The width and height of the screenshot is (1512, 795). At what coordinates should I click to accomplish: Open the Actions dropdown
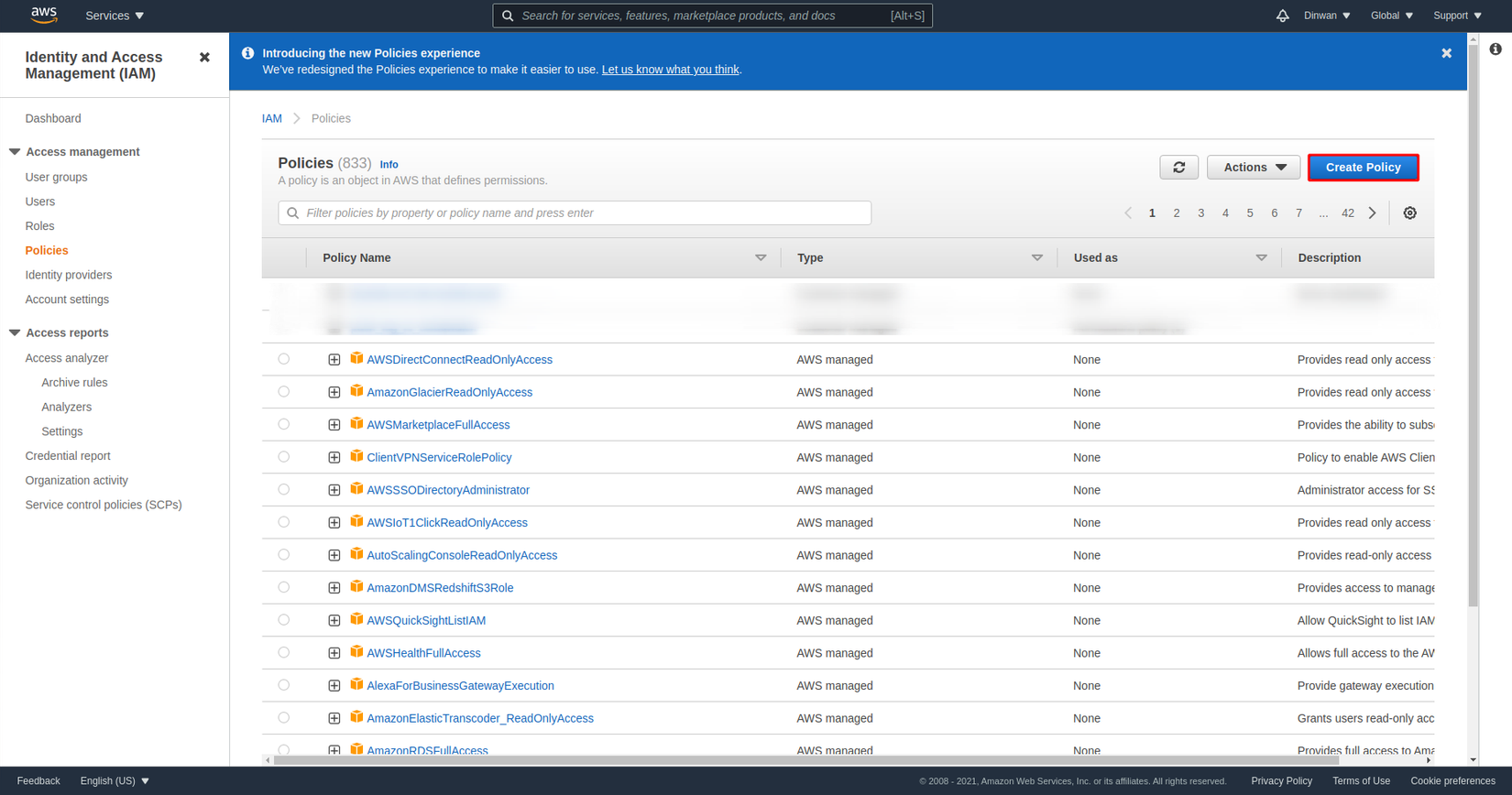point(1254,168)
